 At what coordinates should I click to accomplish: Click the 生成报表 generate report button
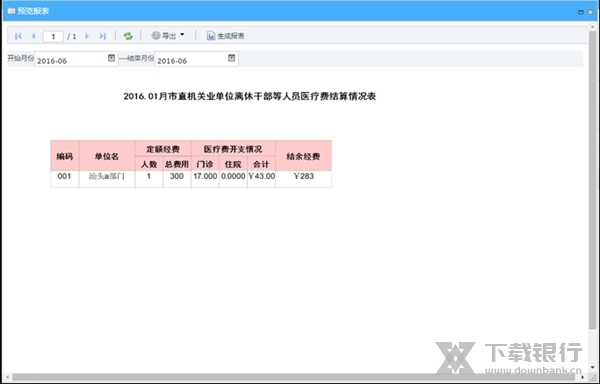point(225,36)
